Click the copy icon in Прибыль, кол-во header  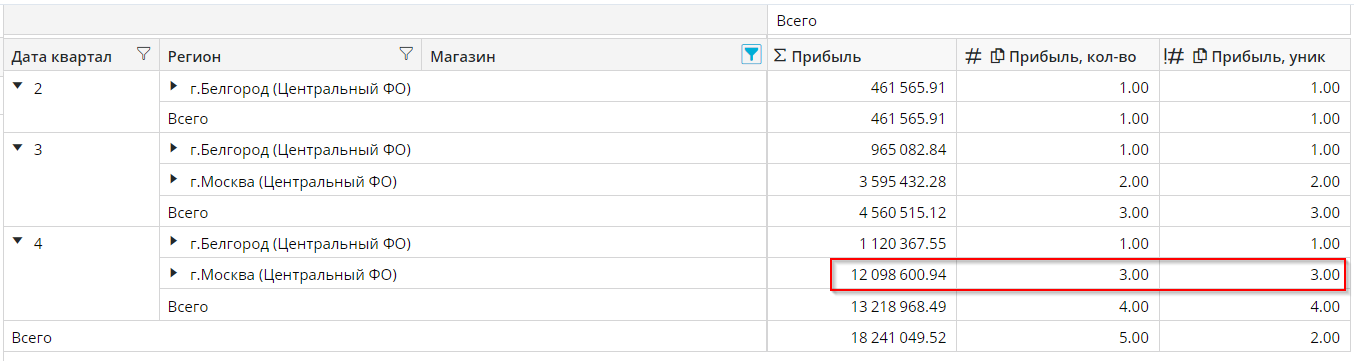click(997, 56)
